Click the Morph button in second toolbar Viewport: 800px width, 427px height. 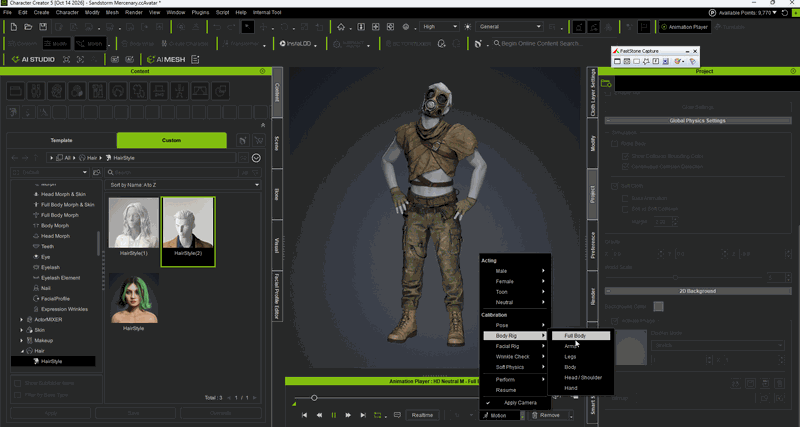point(90,44)
